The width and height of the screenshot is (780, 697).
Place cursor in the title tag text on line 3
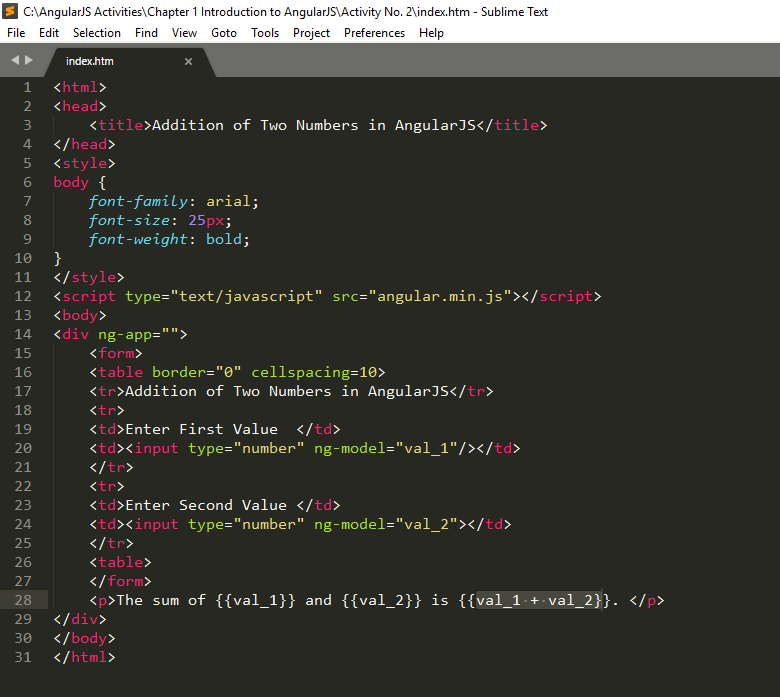pos(313,125)
